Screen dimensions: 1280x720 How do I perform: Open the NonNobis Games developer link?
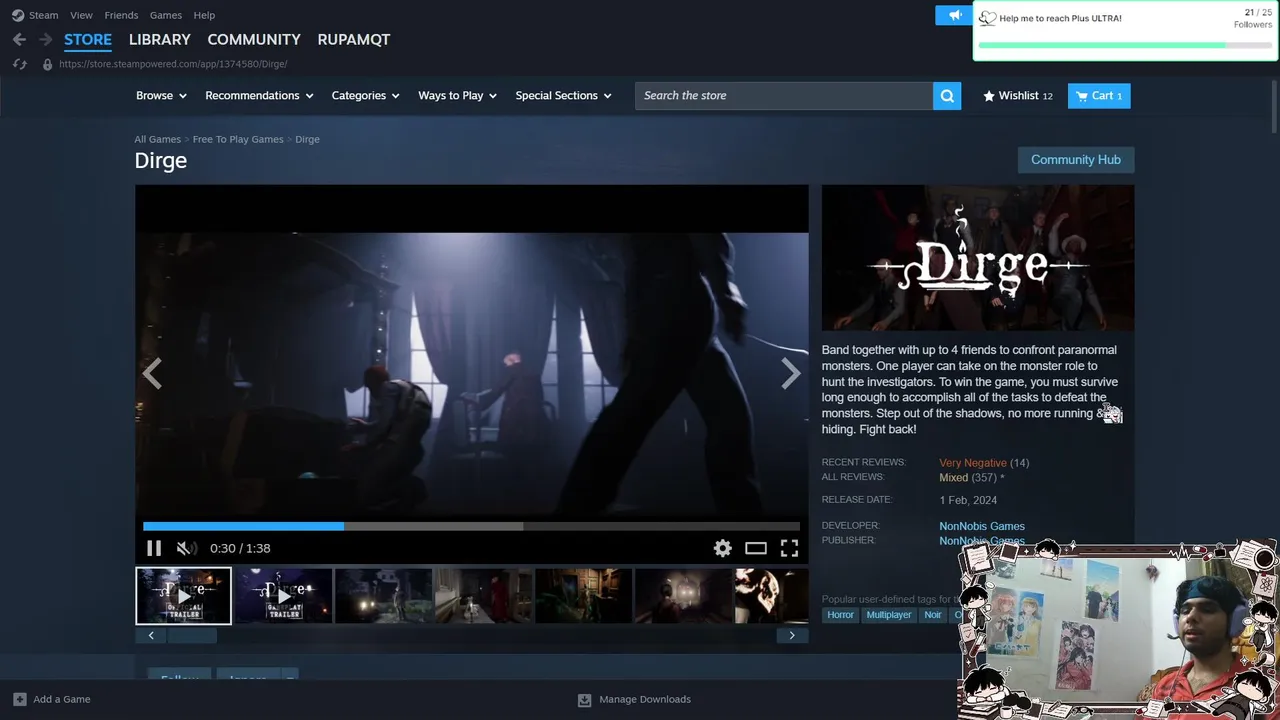982,526
